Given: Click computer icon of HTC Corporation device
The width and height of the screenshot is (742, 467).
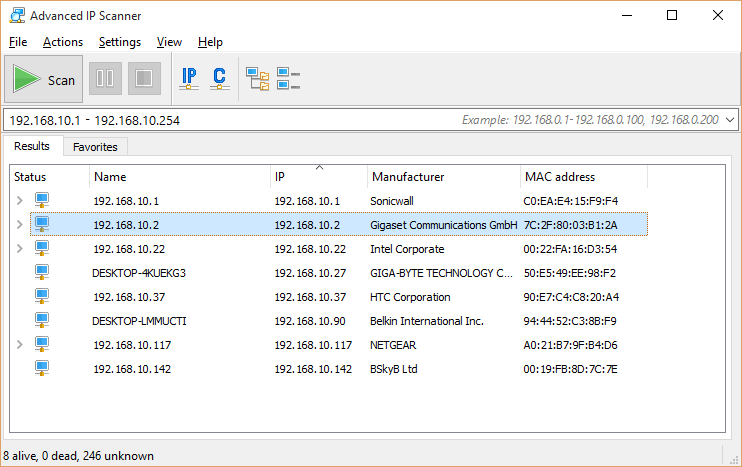Looking at the screenshot, I should pyautogui.click(x=42, y=297).
